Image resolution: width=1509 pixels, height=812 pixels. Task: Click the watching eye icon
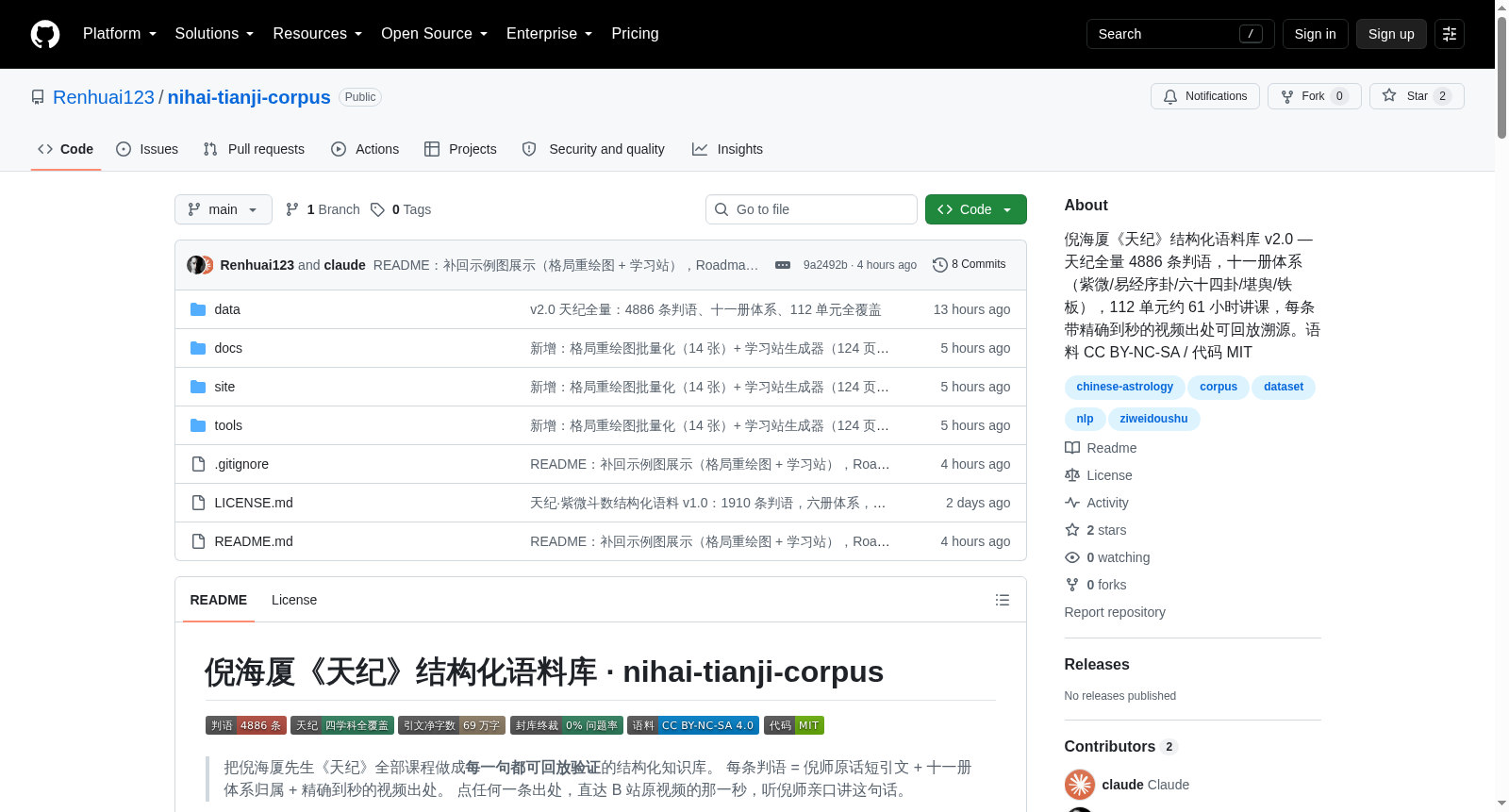point(1072,557)
